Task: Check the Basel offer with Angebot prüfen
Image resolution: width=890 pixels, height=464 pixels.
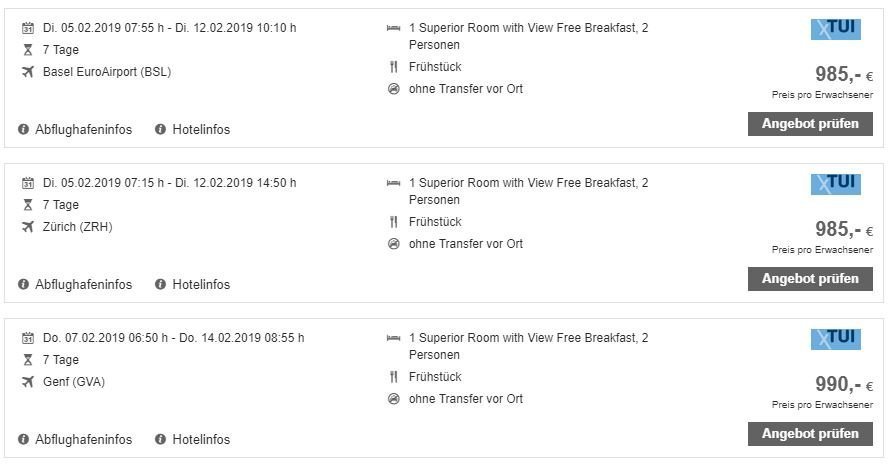Action: (810, 124)
